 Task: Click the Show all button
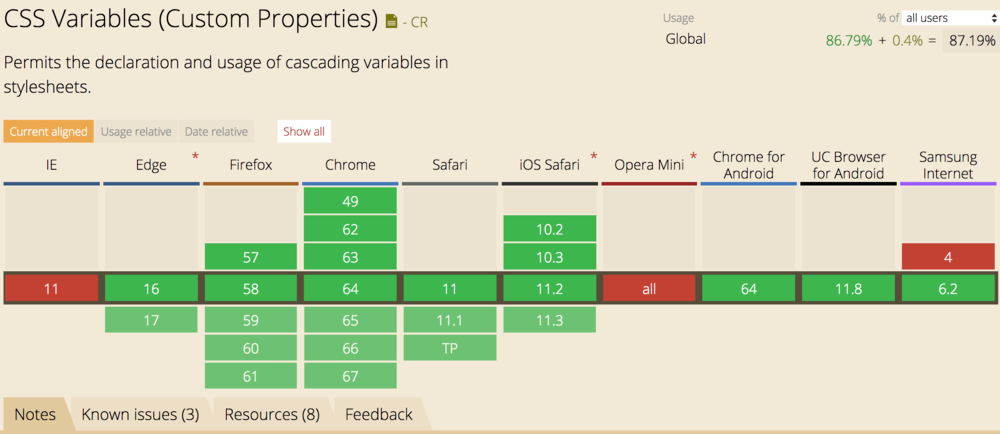(x=304, y=132)
